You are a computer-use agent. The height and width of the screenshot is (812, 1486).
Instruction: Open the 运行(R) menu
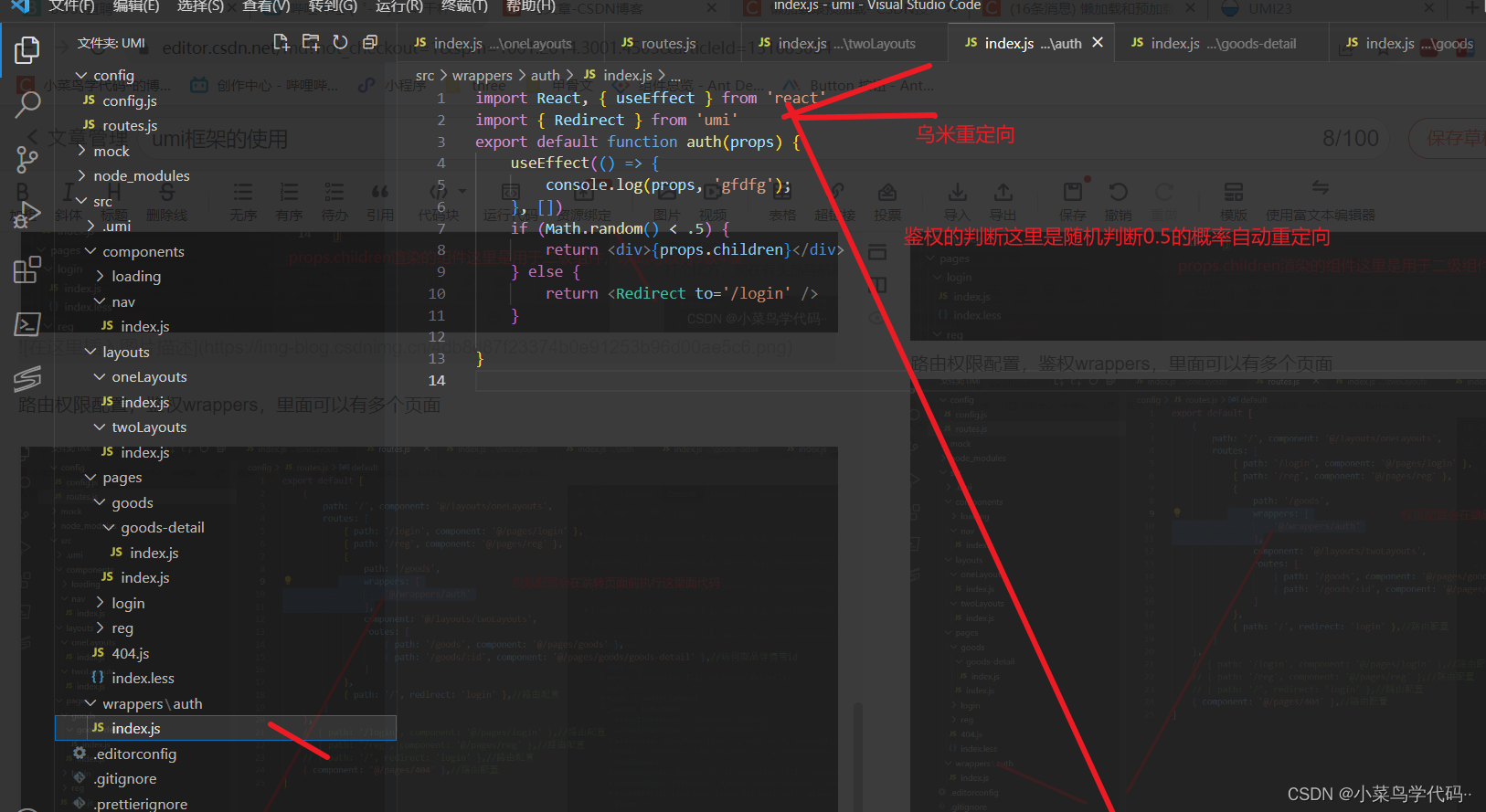[x=399, y=6]
